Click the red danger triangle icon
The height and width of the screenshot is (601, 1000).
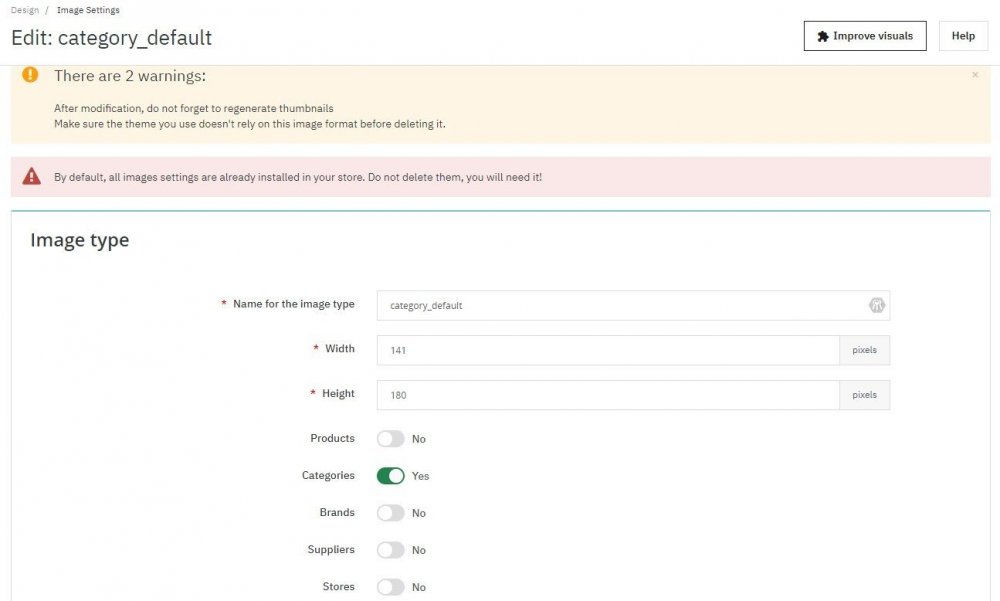click(x=30, y=176)
